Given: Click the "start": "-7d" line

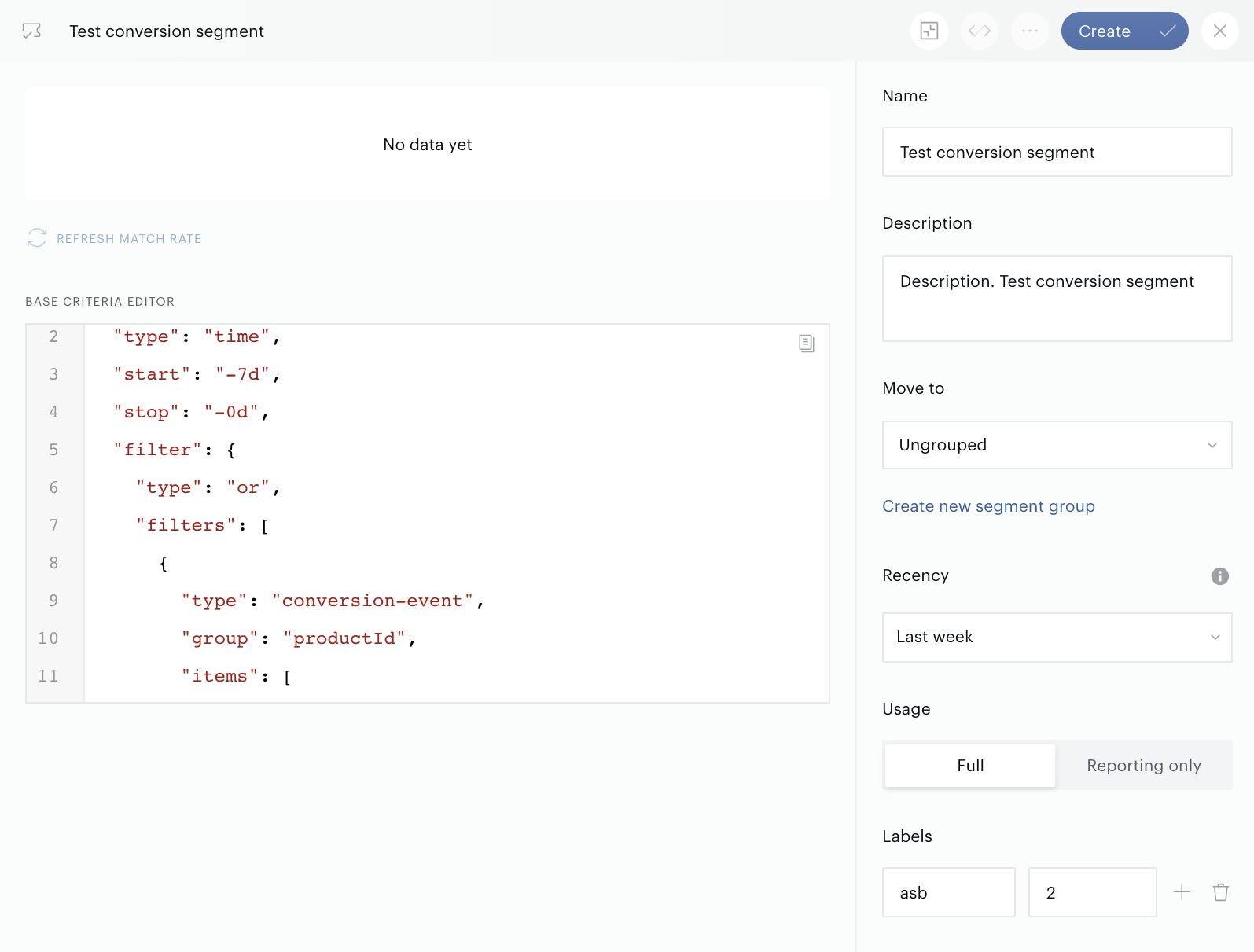Looking at the screenshot, I should [x=197, y=374].
